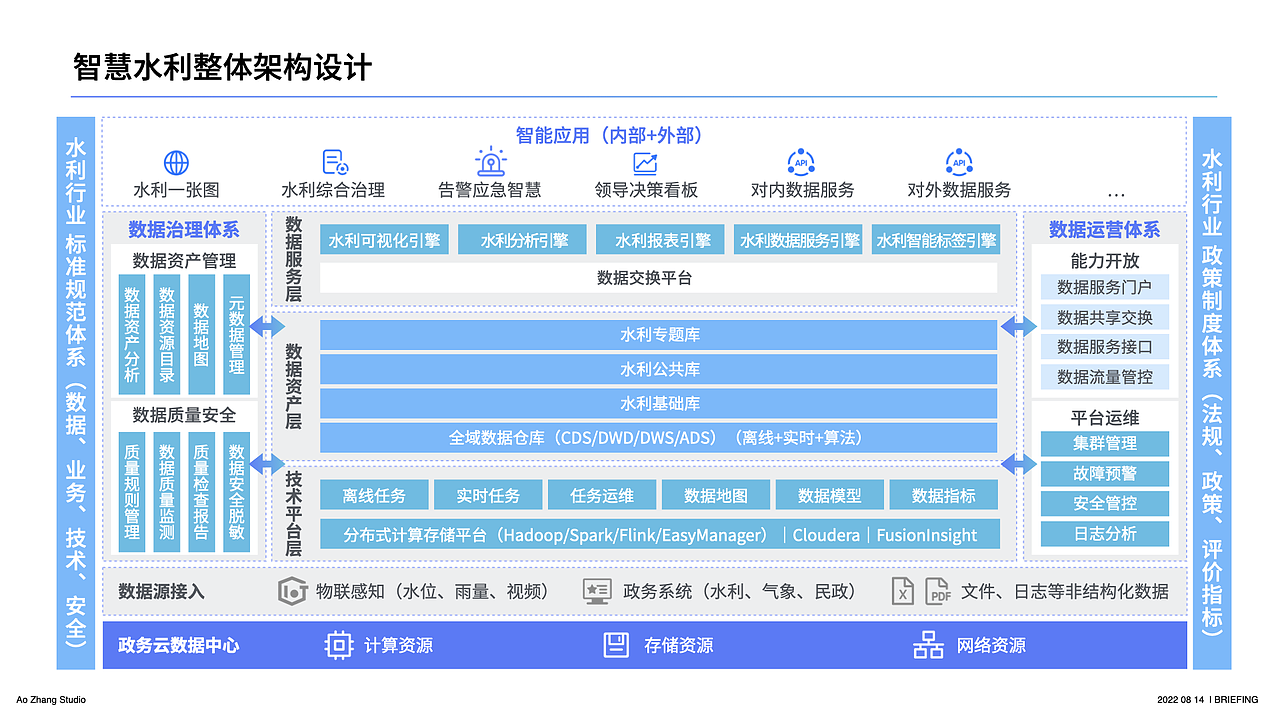Click the 水利公共库 bar
Screen dimensions: 1280x720
(659, 369)
